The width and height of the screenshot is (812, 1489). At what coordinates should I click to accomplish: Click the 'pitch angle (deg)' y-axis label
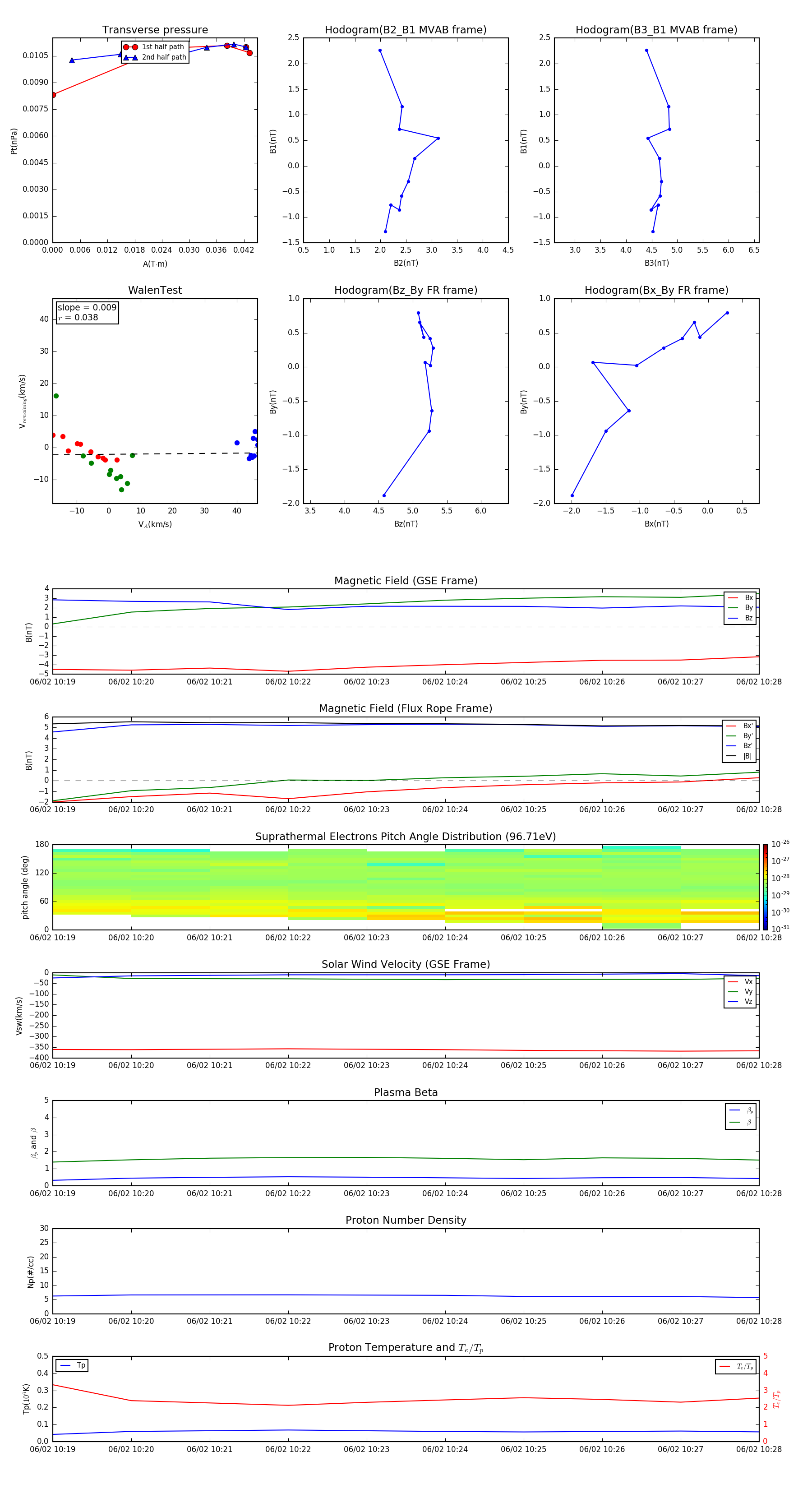(x=25, y=887)
